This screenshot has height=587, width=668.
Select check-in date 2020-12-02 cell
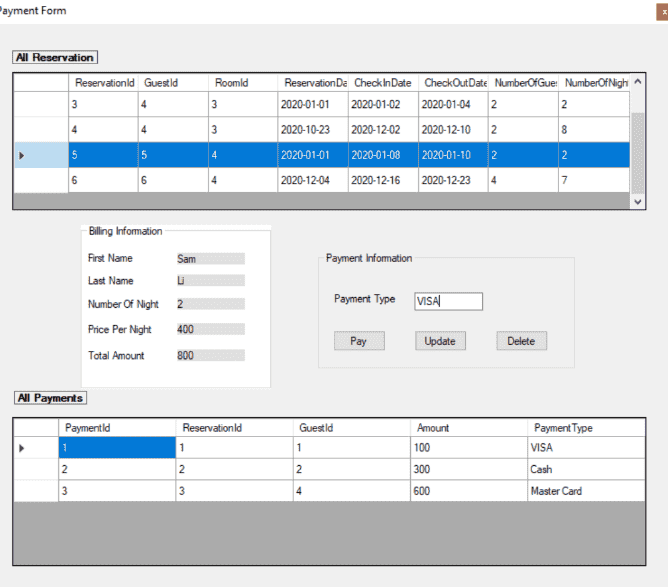tap(383, 129)
